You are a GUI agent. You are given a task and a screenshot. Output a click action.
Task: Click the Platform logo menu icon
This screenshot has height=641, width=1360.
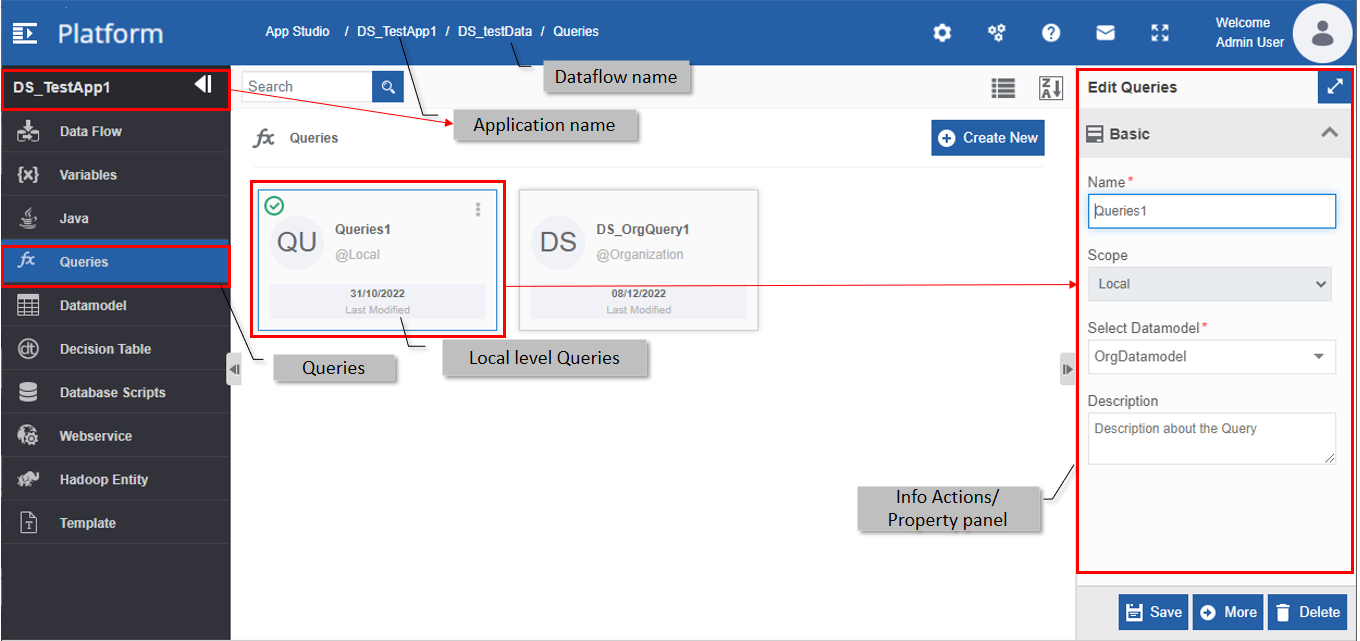point(25,33)
